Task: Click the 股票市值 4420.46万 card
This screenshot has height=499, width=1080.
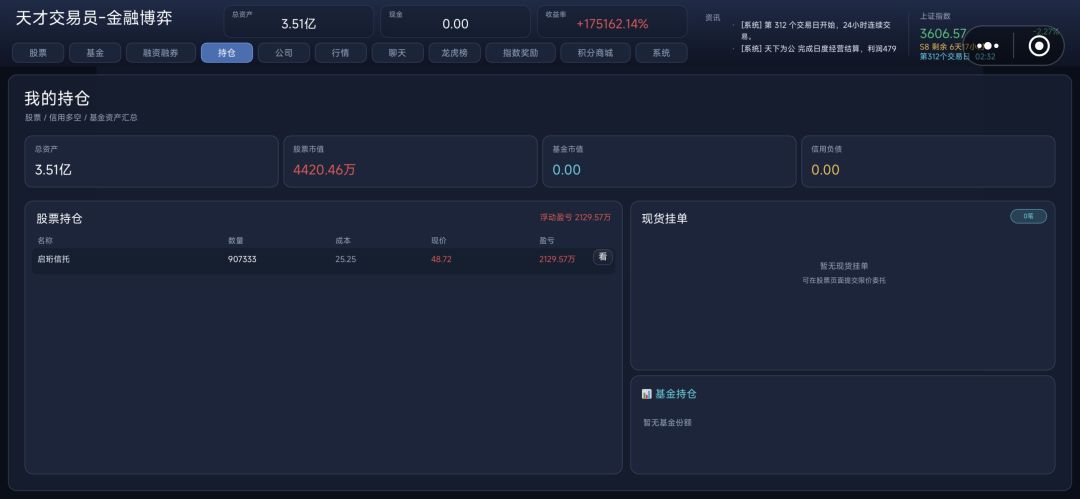Action: coord(410,161)
